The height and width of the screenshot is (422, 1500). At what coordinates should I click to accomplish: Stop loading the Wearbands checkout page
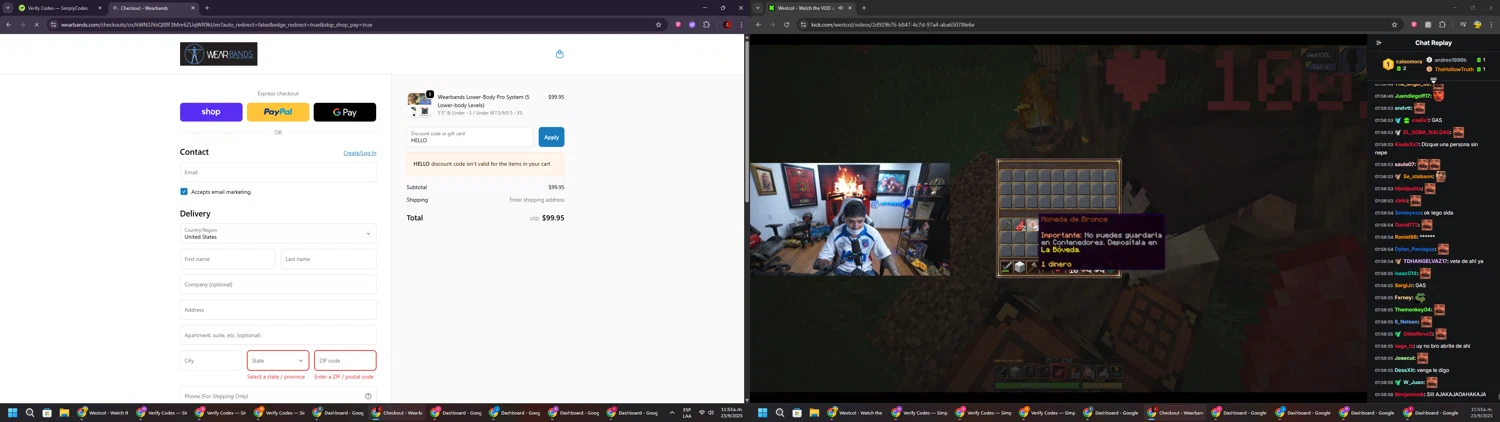tap(36, 24)
